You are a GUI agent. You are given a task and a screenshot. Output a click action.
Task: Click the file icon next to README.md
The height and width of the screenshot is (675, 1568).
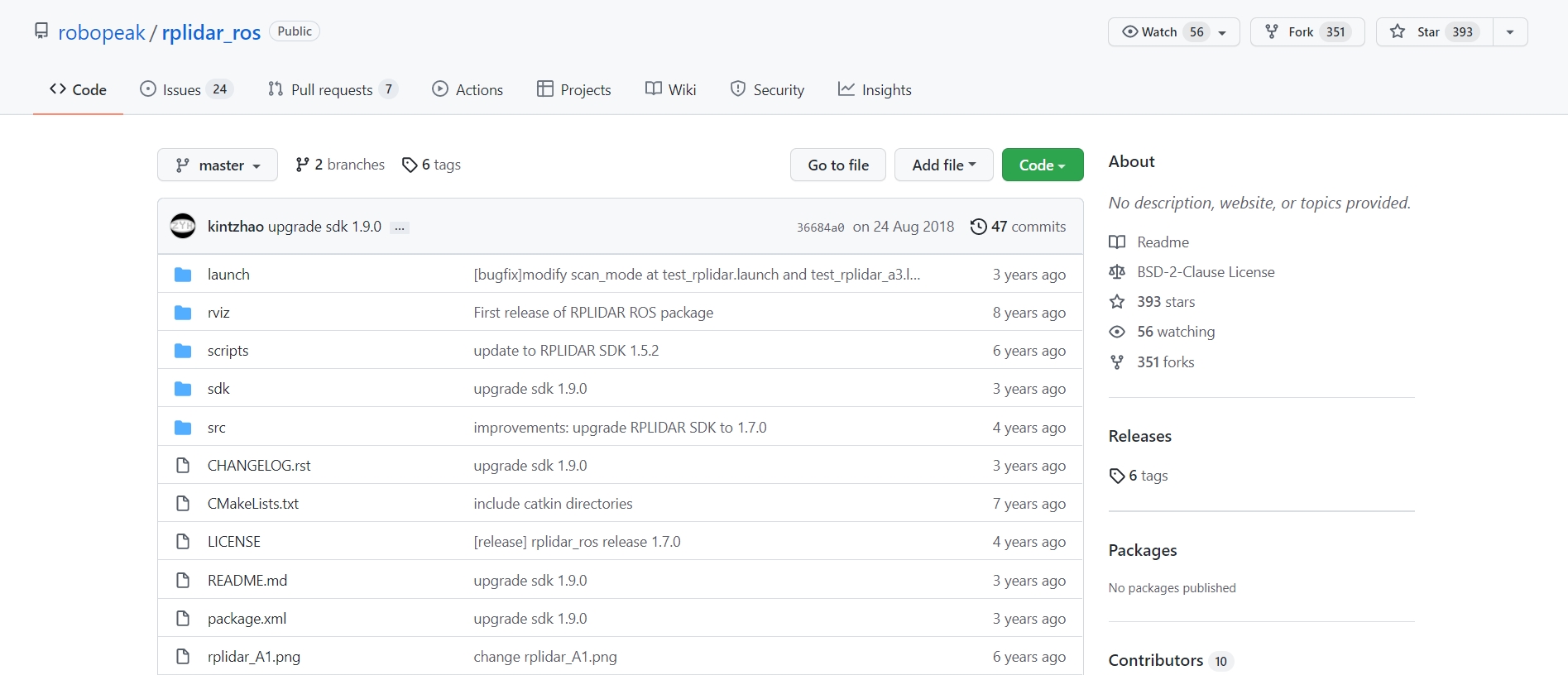(183, 581)
